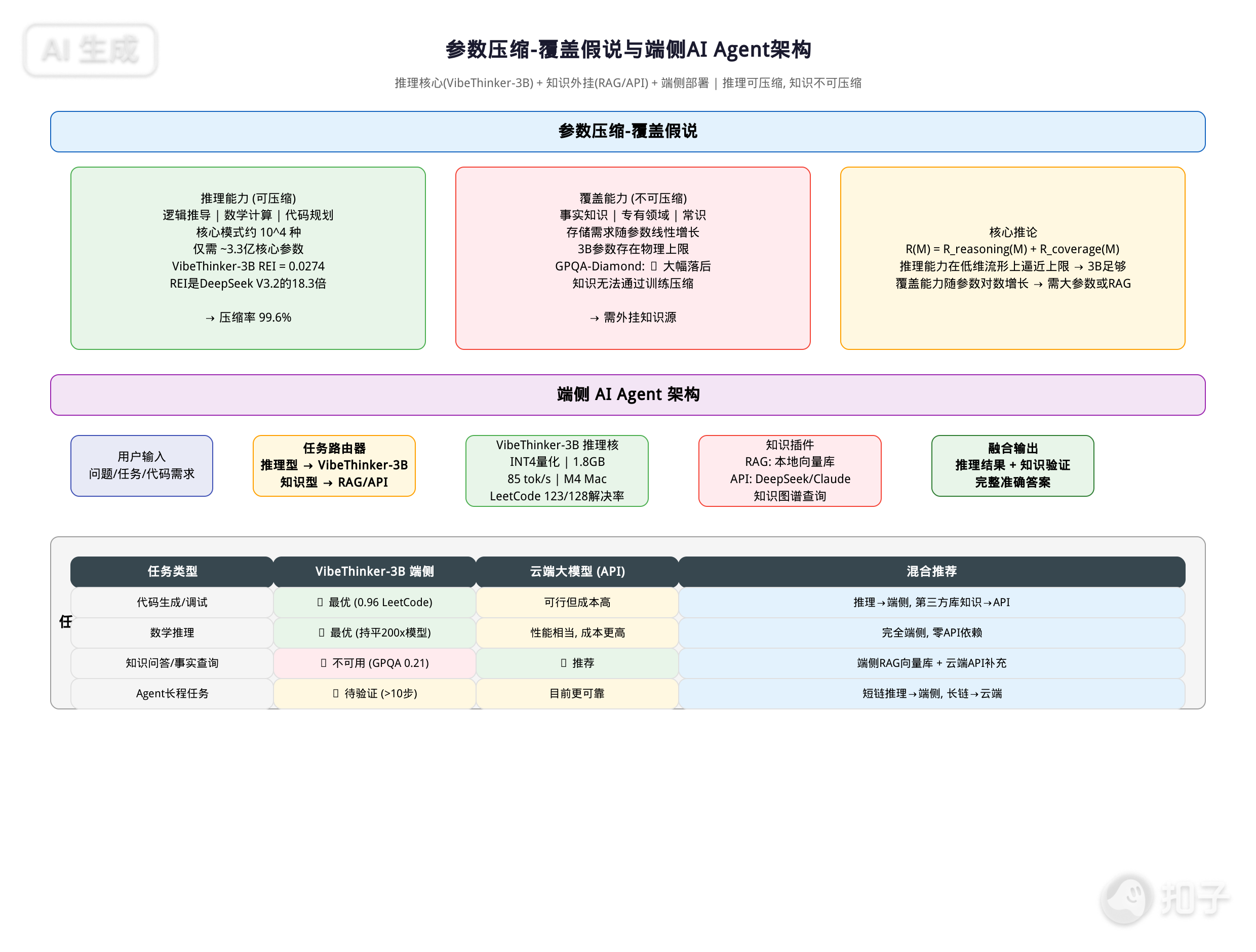This screenshot has width=1256, height=952.
Task: Select the "数学推理" row label
Action: (172, 633)
